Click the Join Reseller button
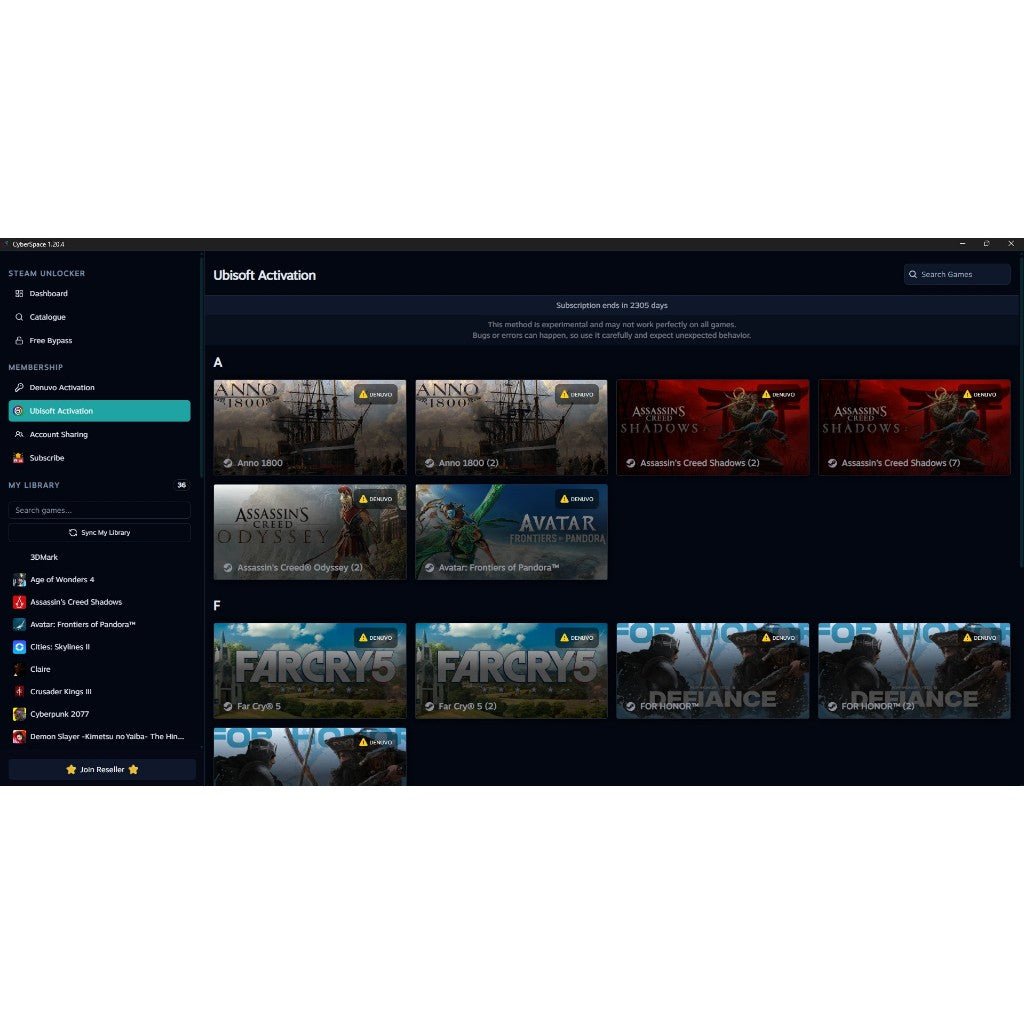This screenshot has height=1024, width=1024. point(101,769)
